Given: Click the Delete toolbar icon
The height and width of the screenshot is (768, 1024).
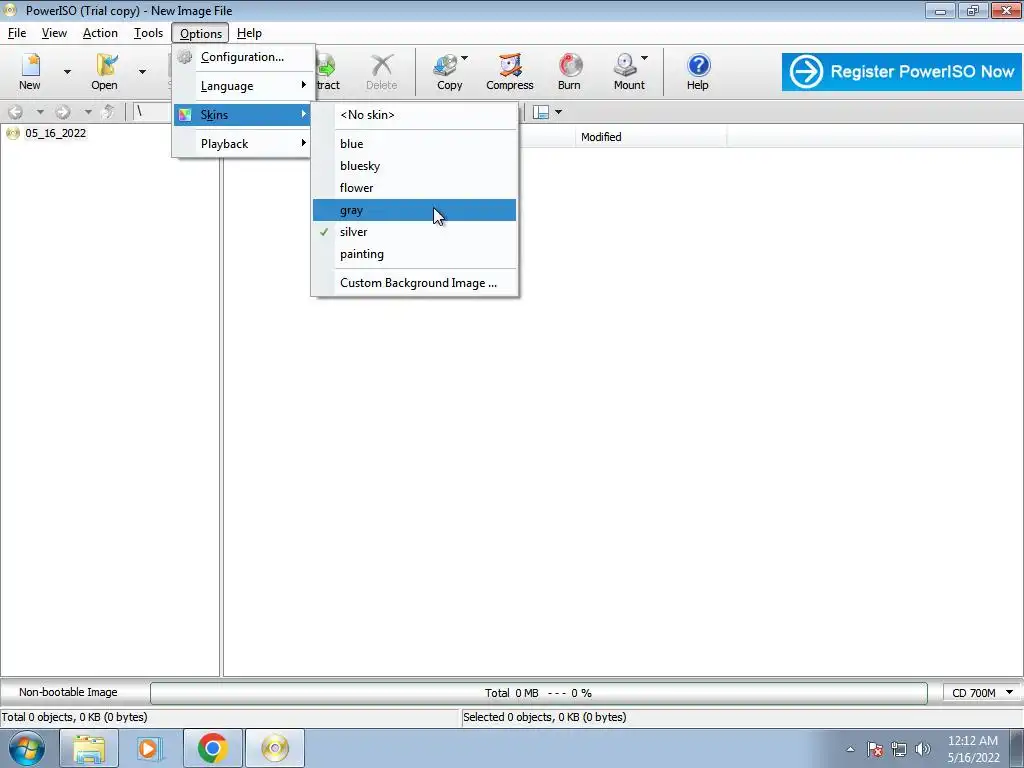Looking at the screenshot, I should click(381, 65).
